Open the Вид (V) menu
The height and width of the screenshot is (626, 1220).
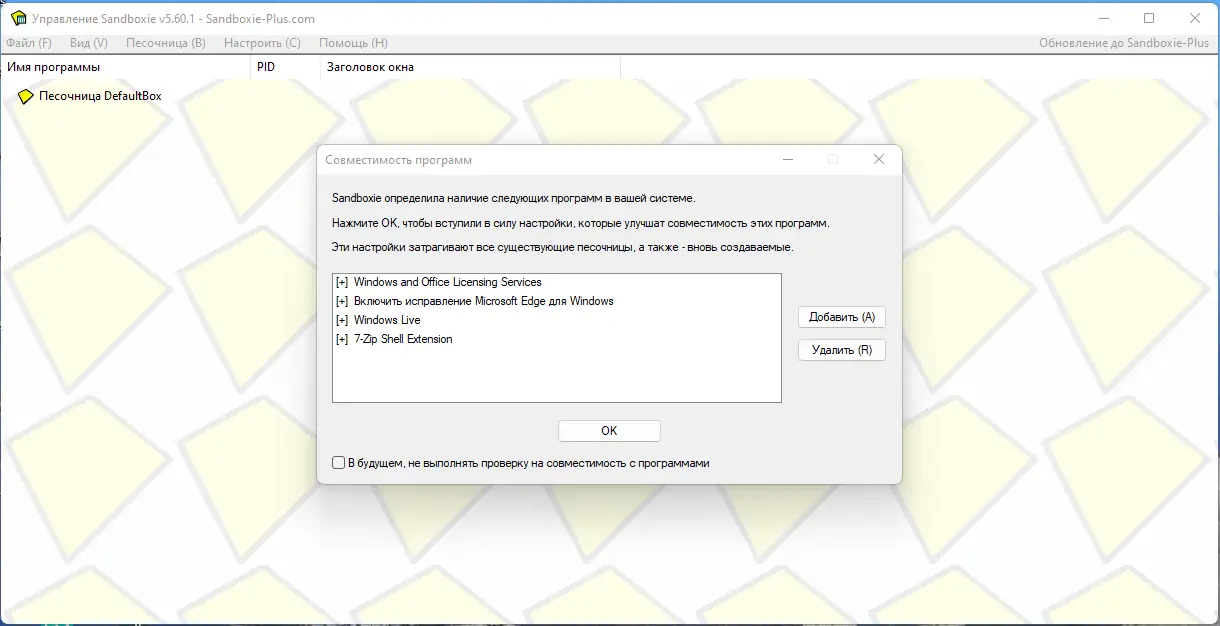[x=89, y=43]
